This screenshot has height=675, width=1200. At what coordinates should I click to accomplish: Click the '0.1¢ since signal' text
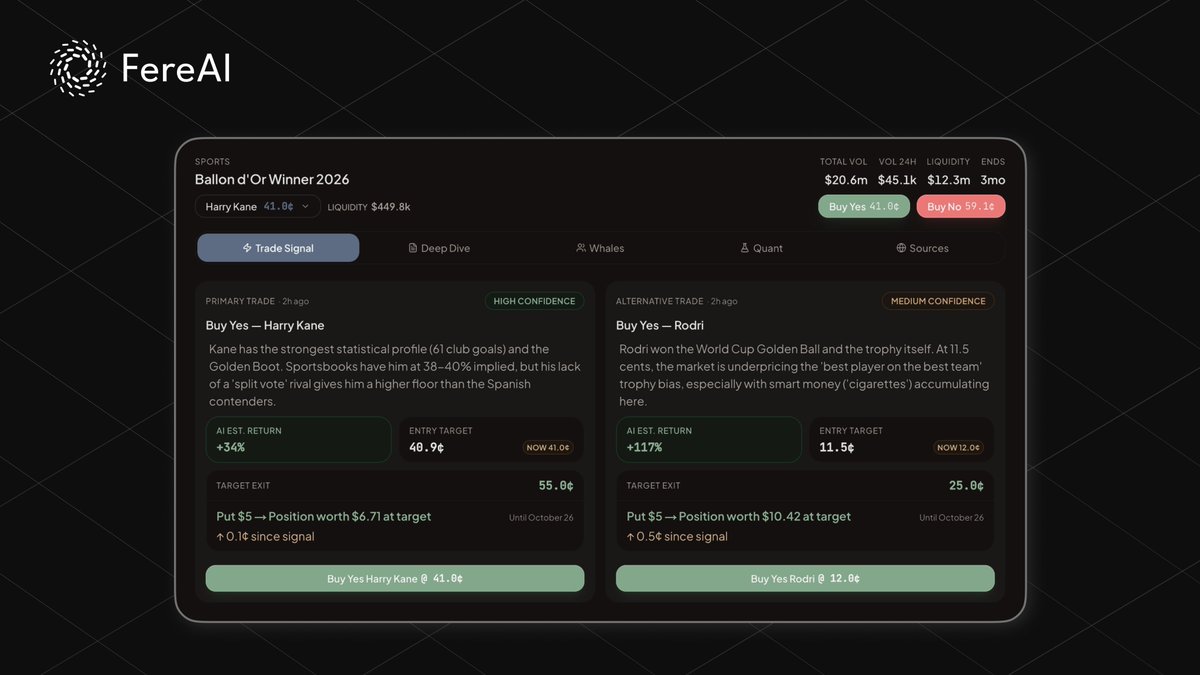(271, 537)
